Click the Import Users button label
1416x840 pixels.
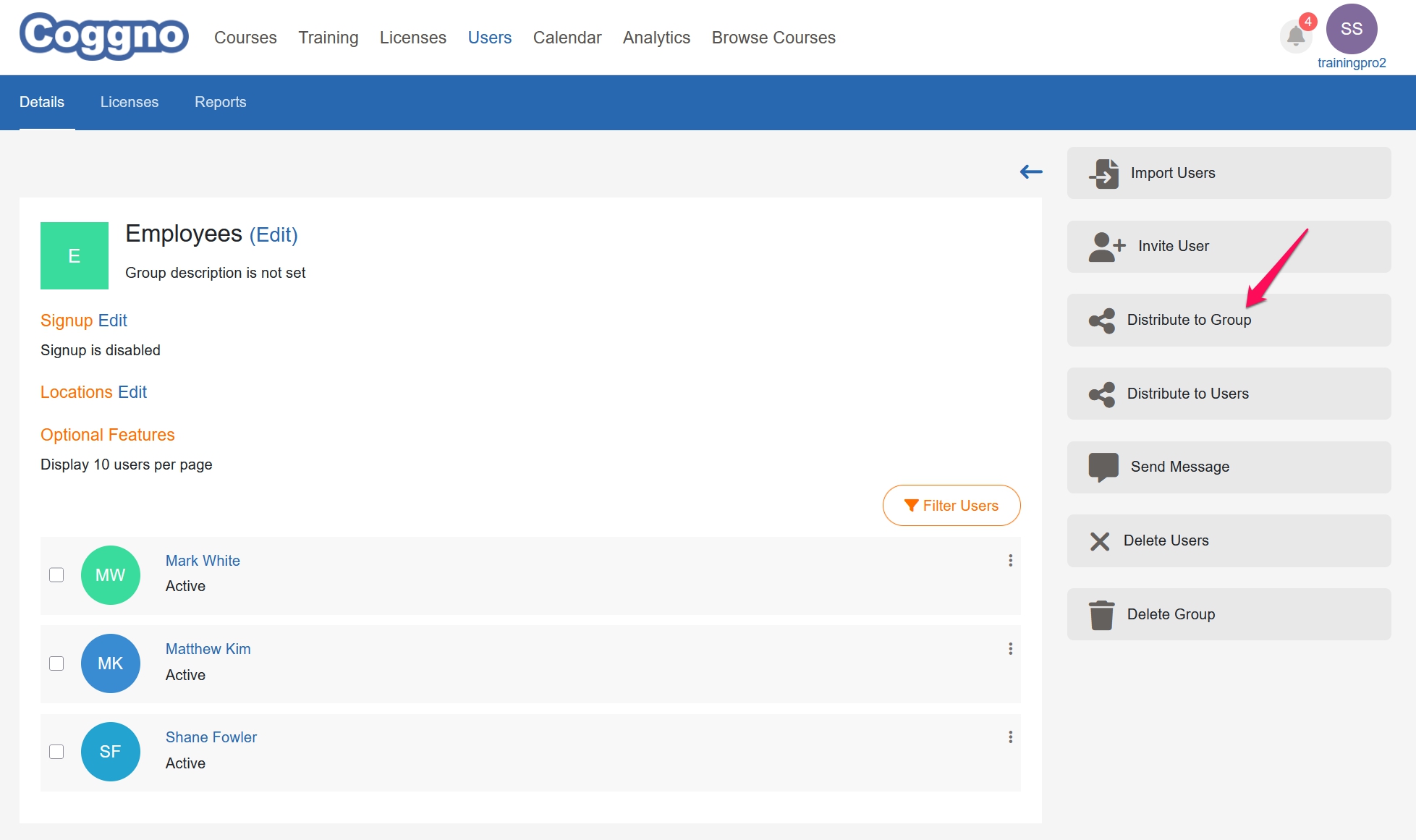click(x=1173, y=173)
